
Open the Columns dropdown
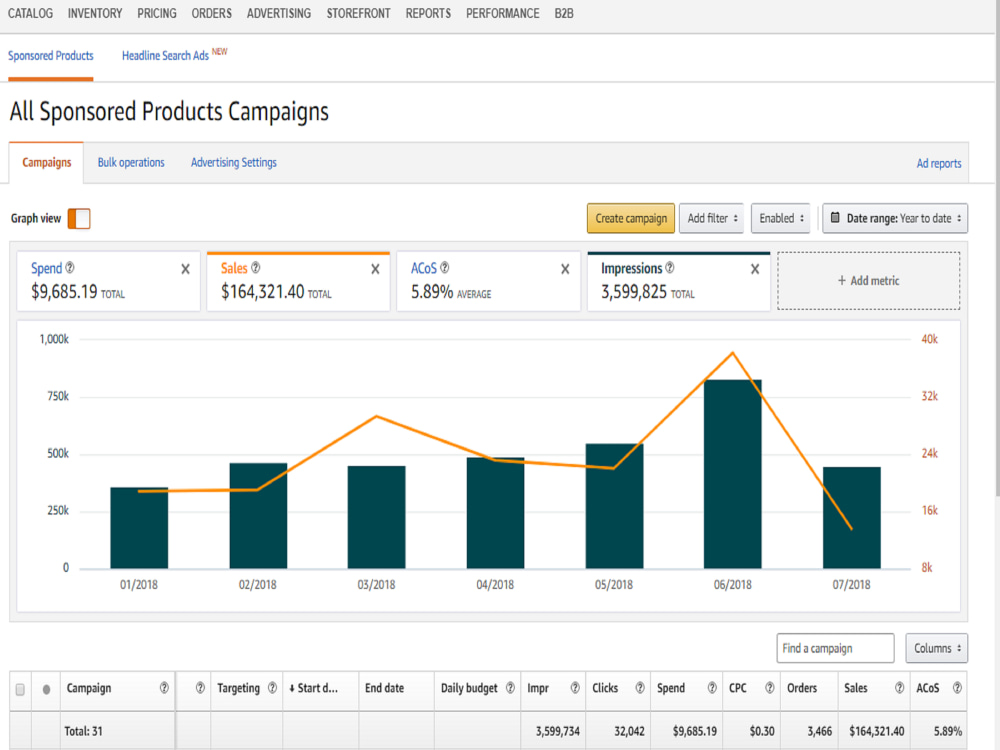pyautogui.click(x=936, y=648)
